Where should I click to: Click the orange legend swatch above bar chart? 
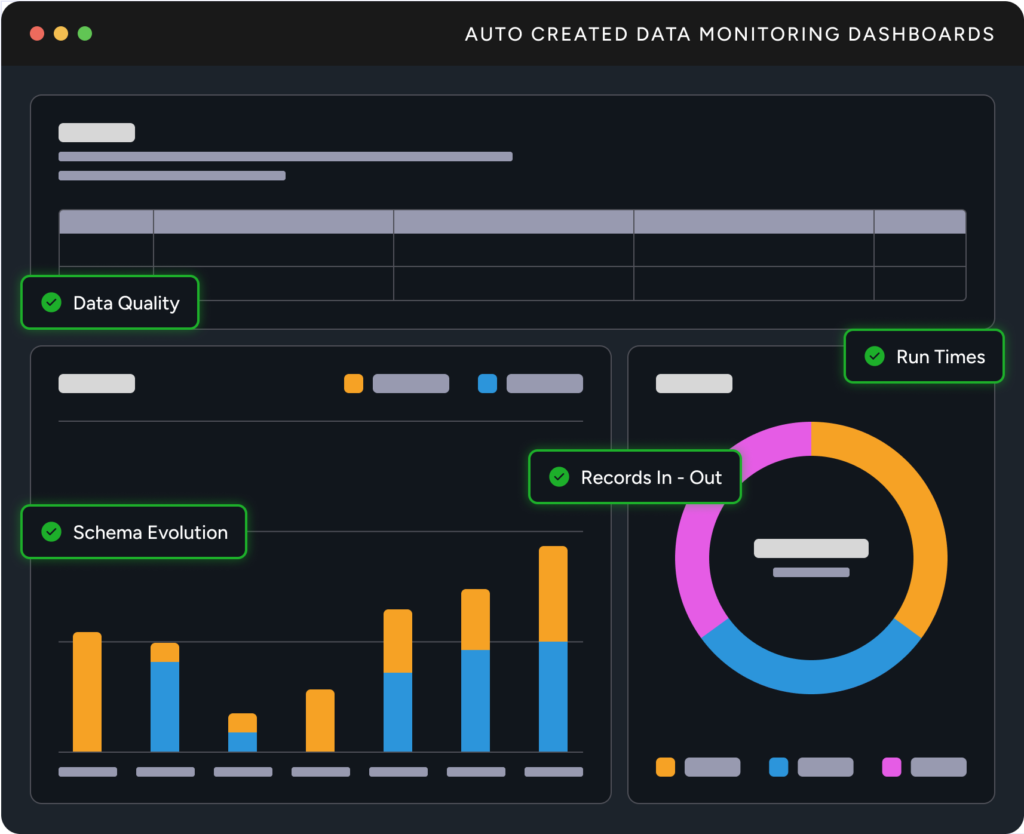click(353, 384)
